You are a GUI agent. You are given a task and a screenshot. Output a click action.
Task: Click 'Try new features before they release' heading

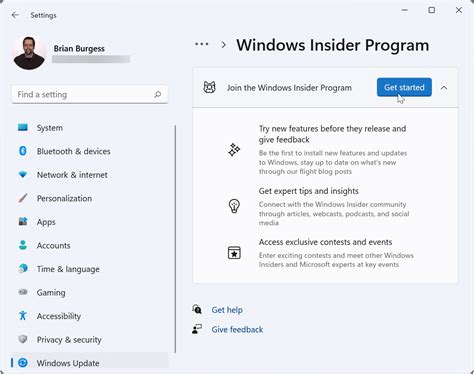pos(332,134)
